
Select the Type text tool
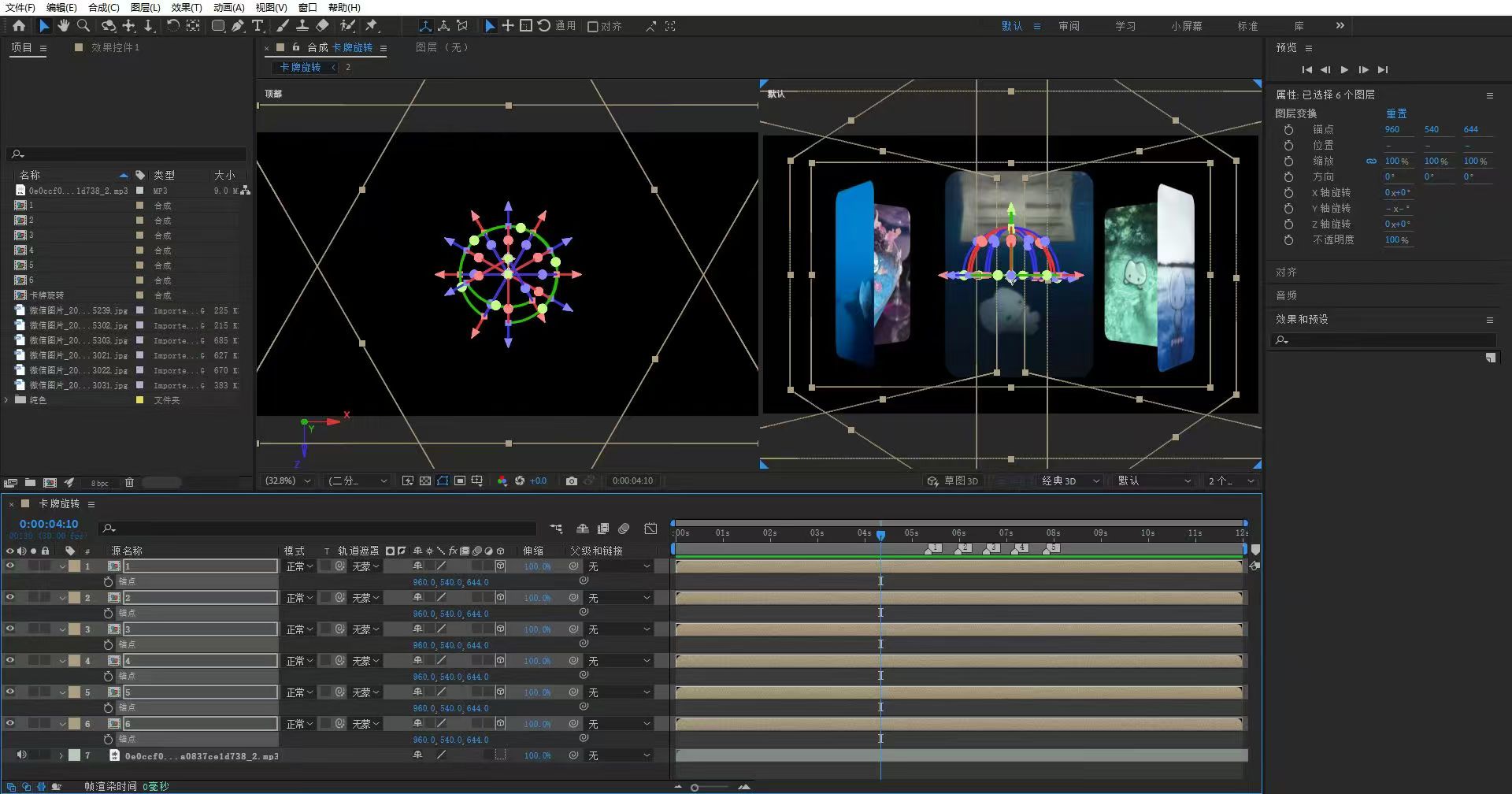click(x=258, y=26)
